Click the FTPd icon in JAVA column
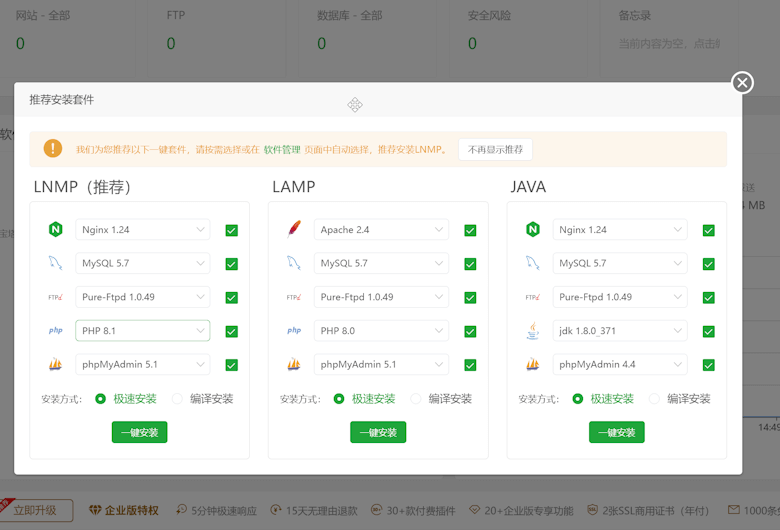Viewport: 780px width, 530px height. coord(533,297)
